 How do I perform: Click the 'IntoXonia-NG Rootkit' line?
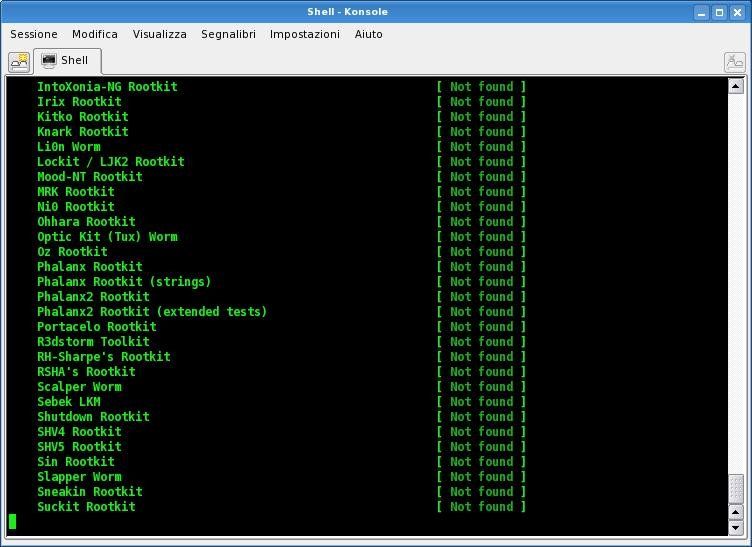tap(107, 87)
